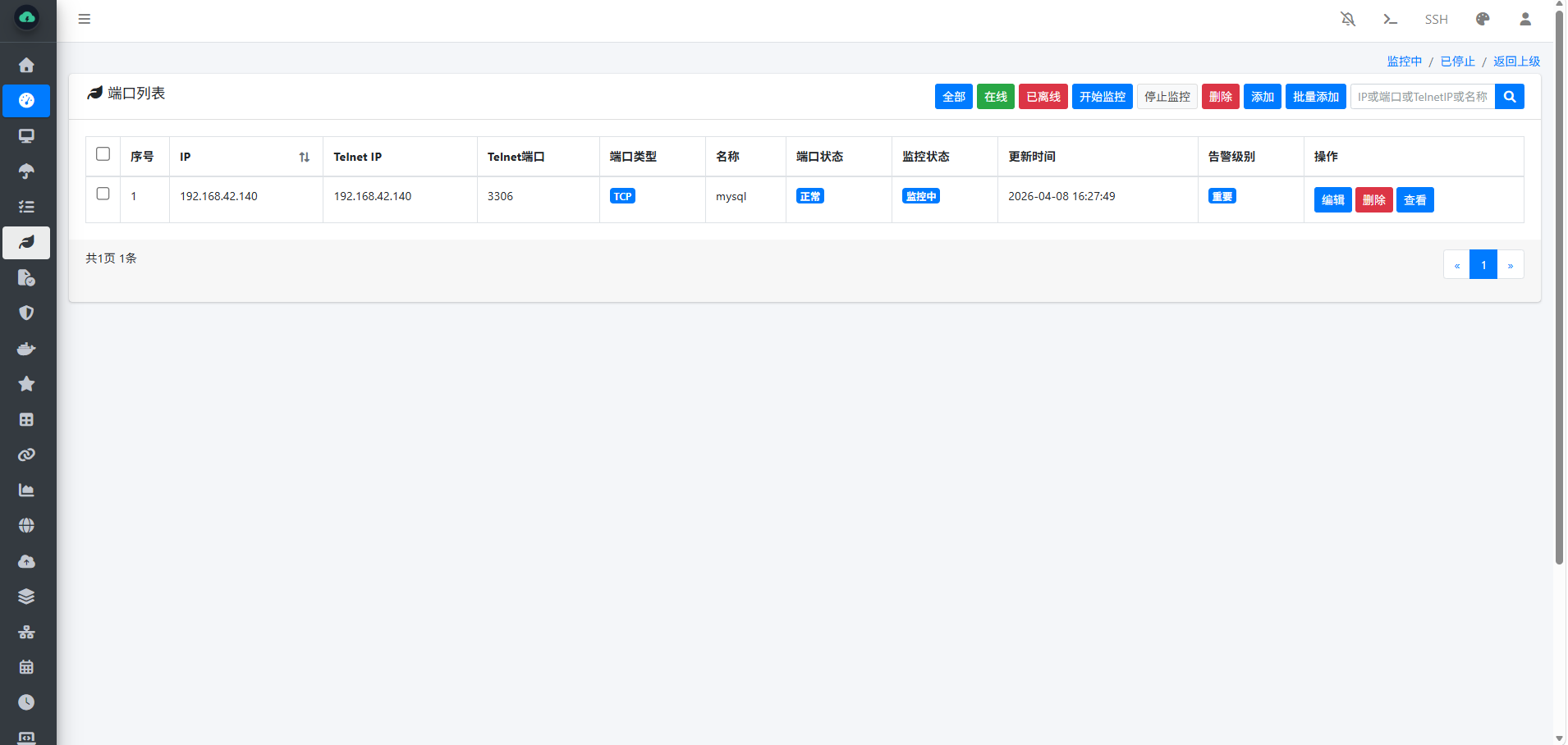Toggle the hamburger sidebar menu

pyautogui.click(x=84, y=19)
